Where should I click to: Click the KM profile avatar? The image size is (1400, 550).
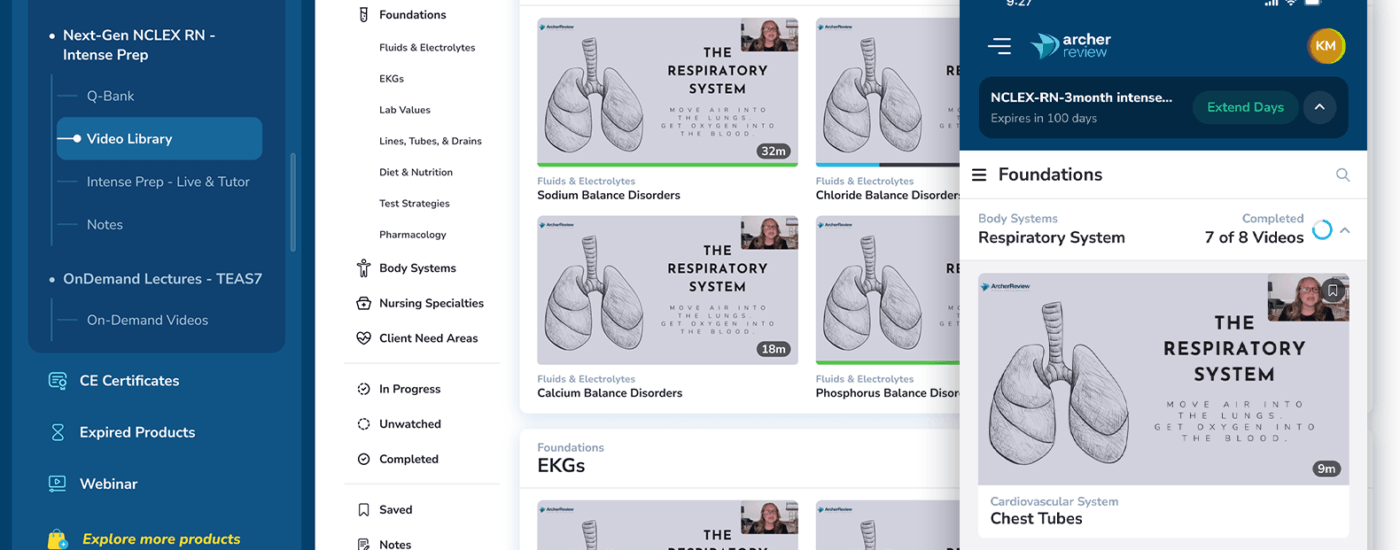coord(1325,46)
